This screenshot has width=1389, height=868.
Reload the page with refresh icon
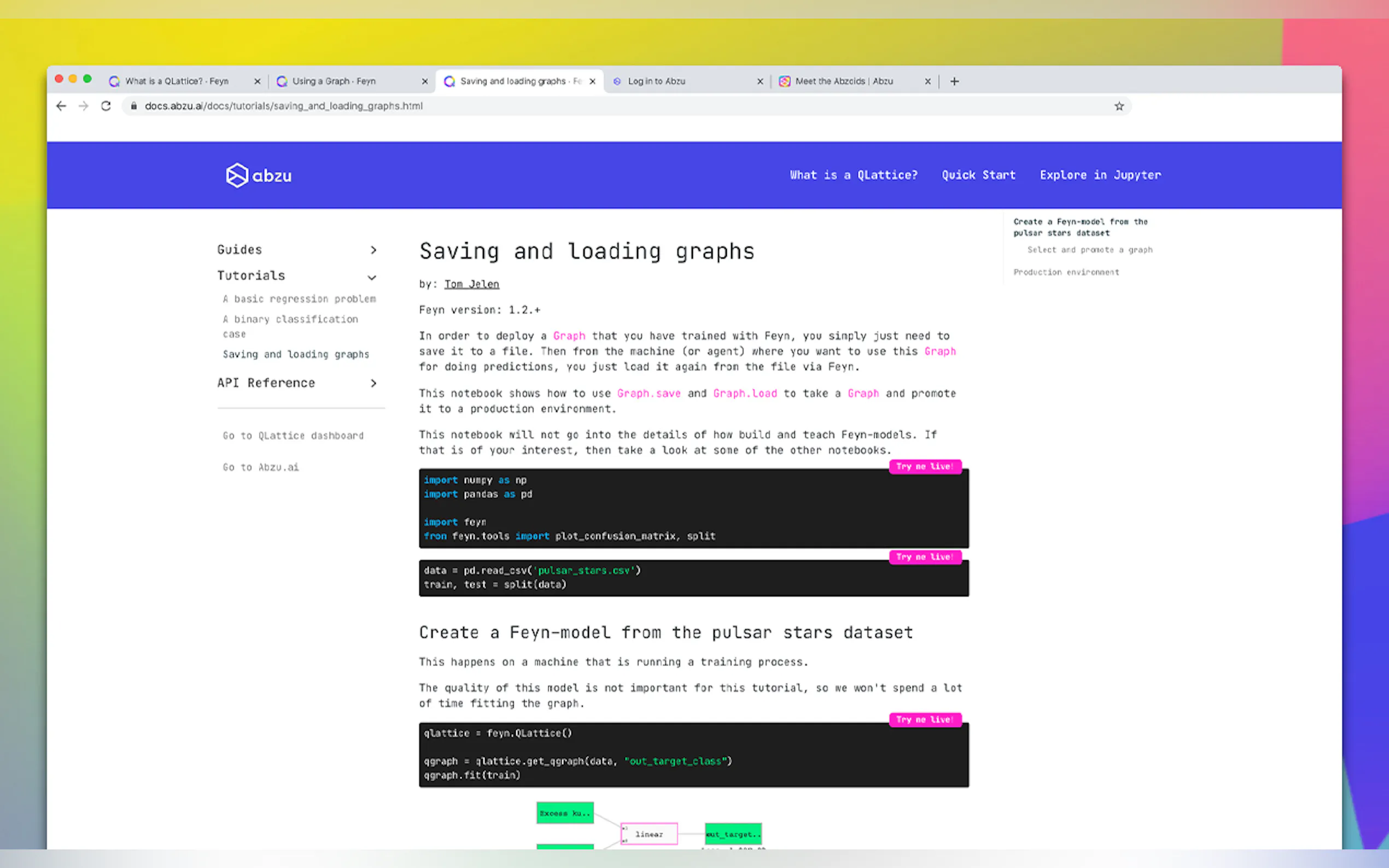click(106, 106)
